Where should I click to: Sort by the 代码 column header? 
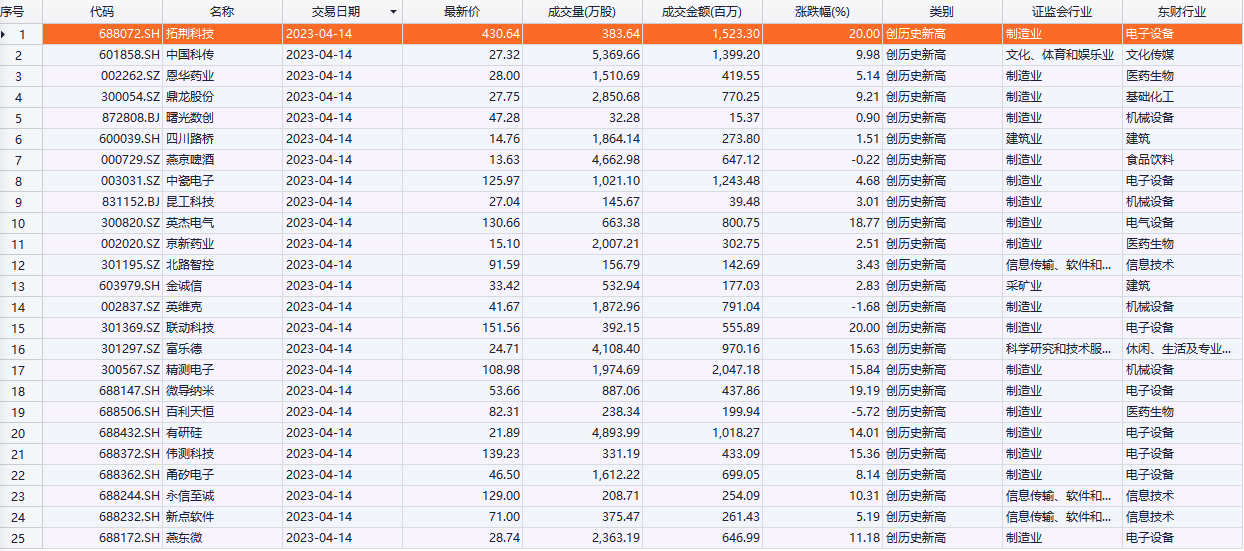102,12
